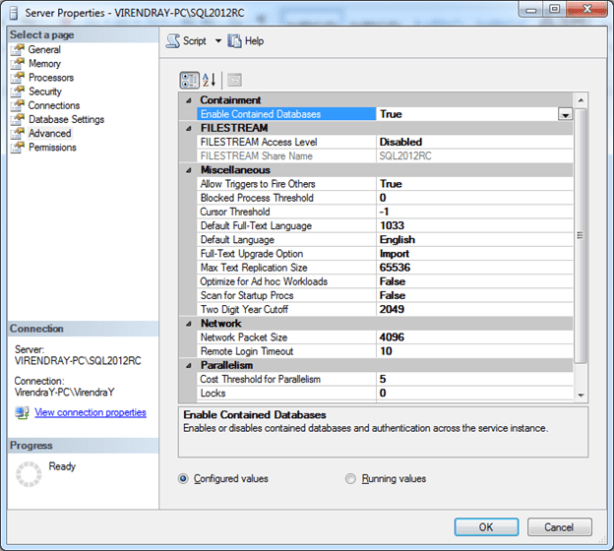Screen dimensions: 614x551
Task: Click the Alphabetical sort icon
Action: click(x=209, y=80)
